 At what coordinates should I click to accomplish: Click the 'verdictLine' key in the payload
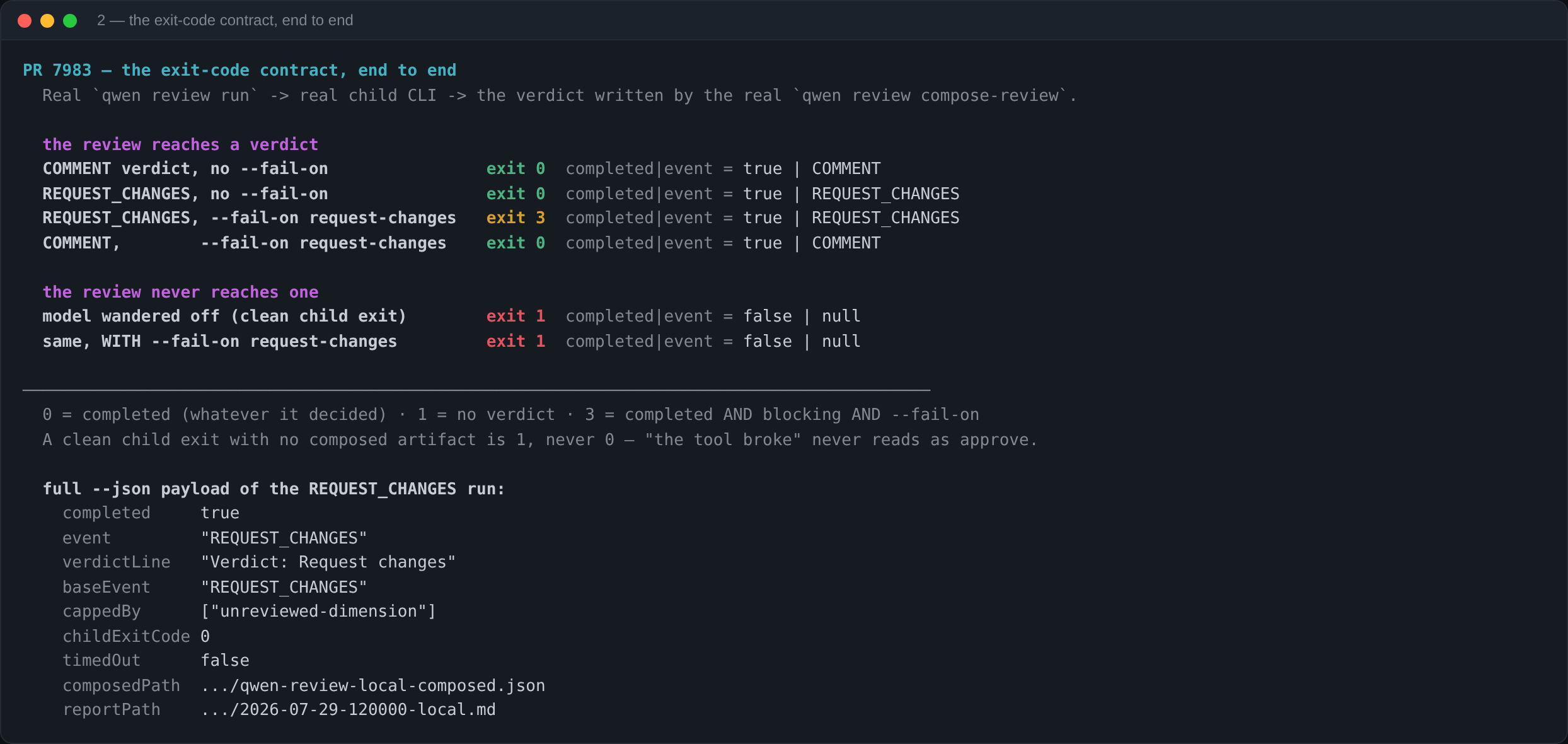117,562
